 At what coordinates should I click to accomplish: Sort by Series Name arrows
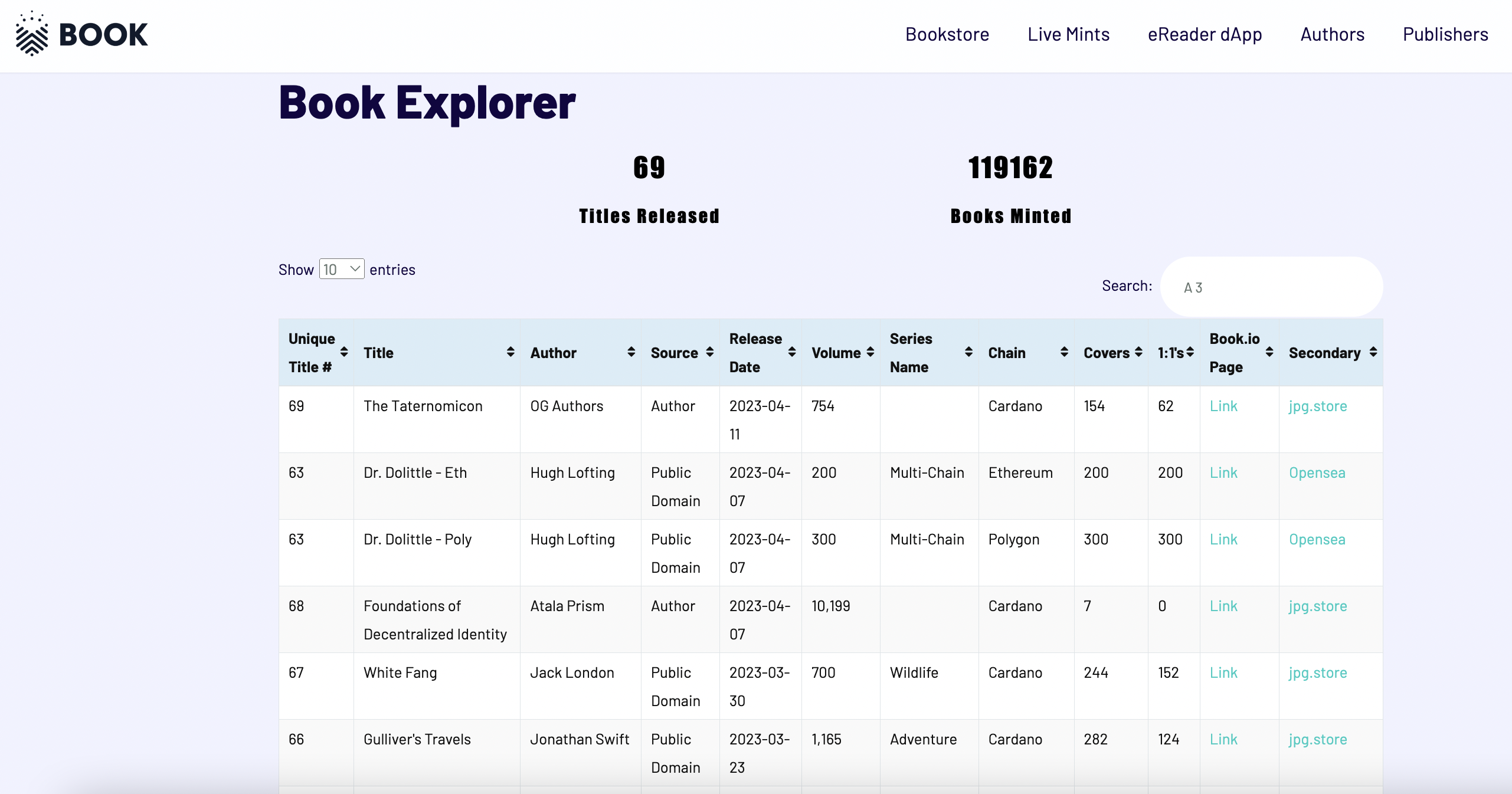[968, 352]
